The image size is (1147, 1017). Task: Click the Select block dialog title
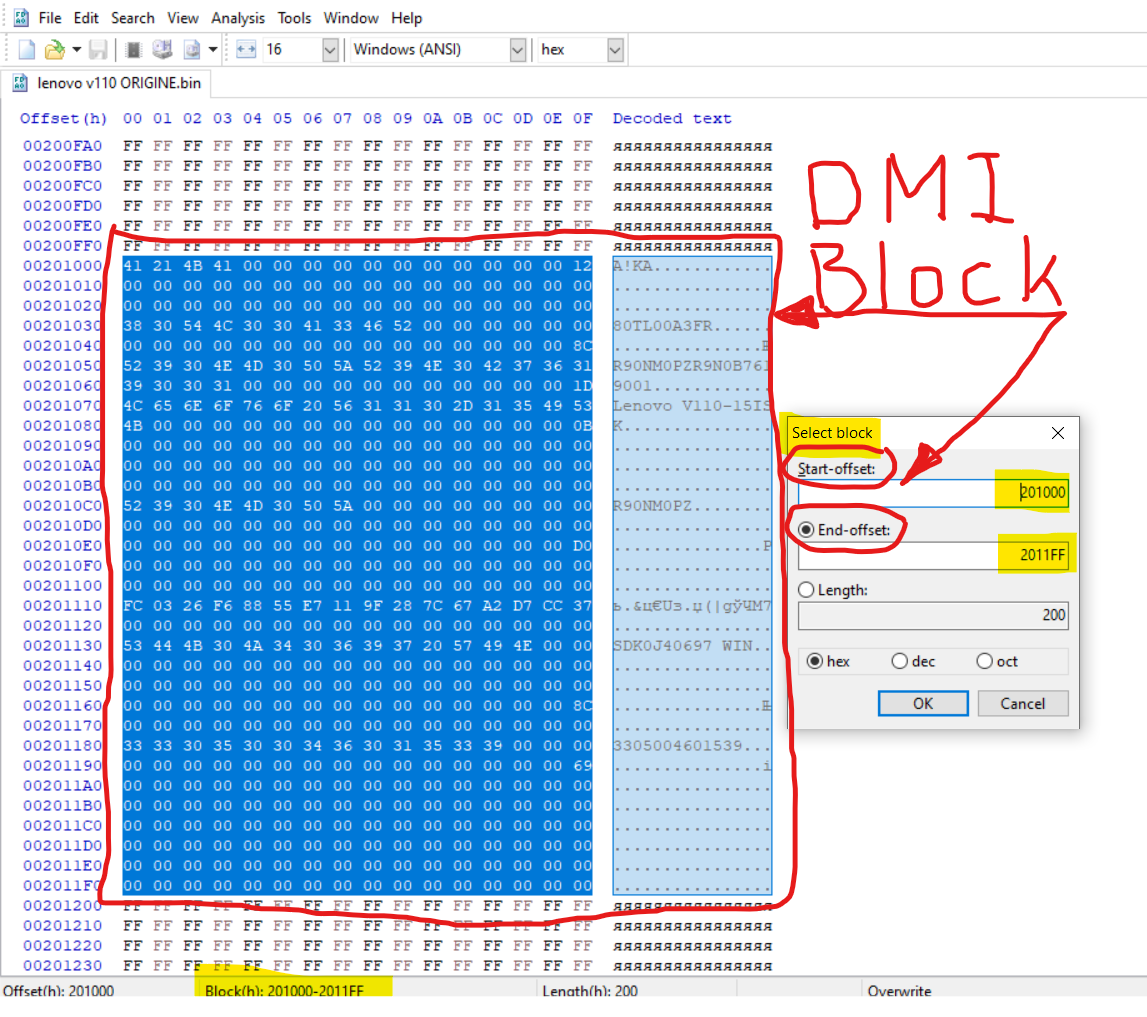(832, 433)
